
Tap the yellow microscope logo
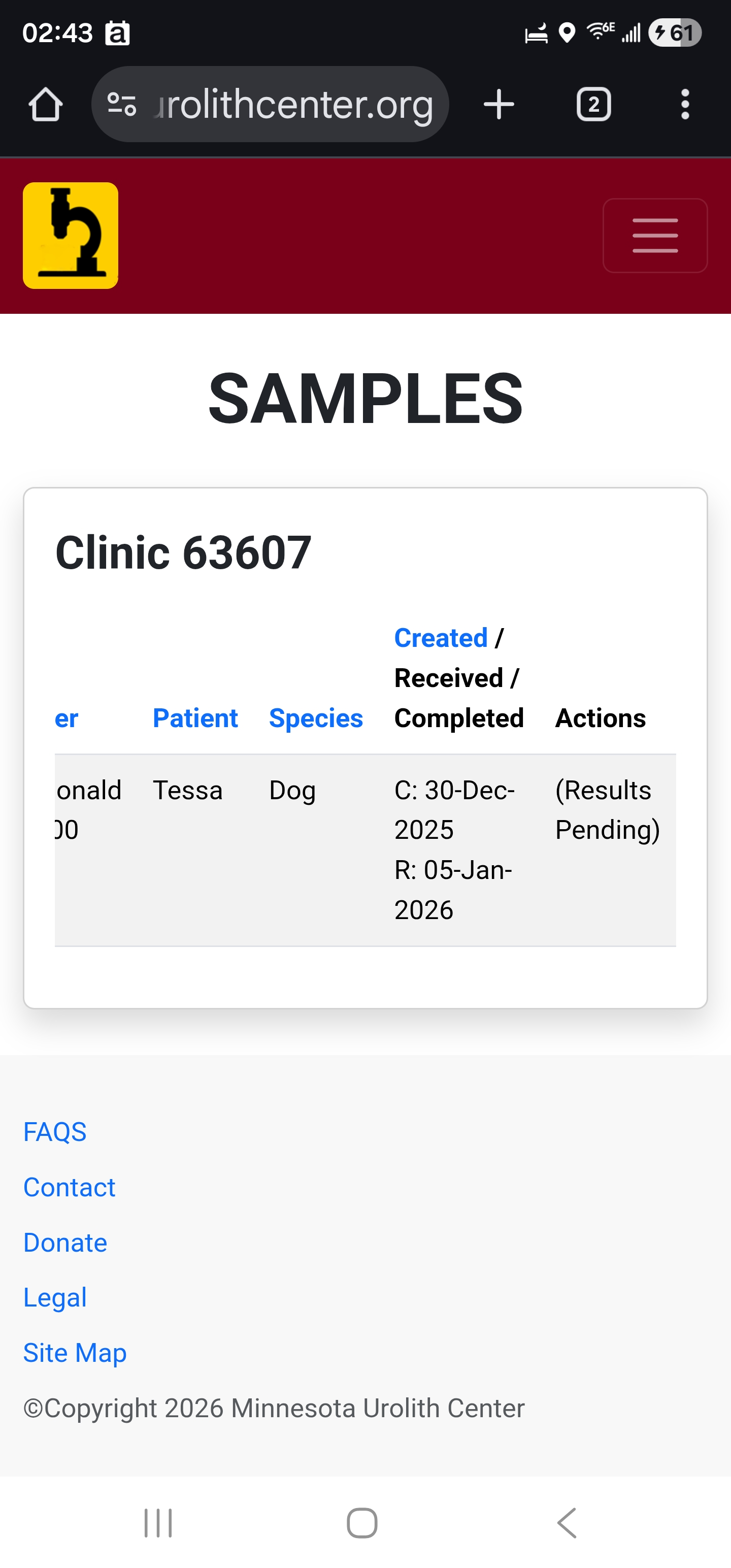[x=71, y=236]
